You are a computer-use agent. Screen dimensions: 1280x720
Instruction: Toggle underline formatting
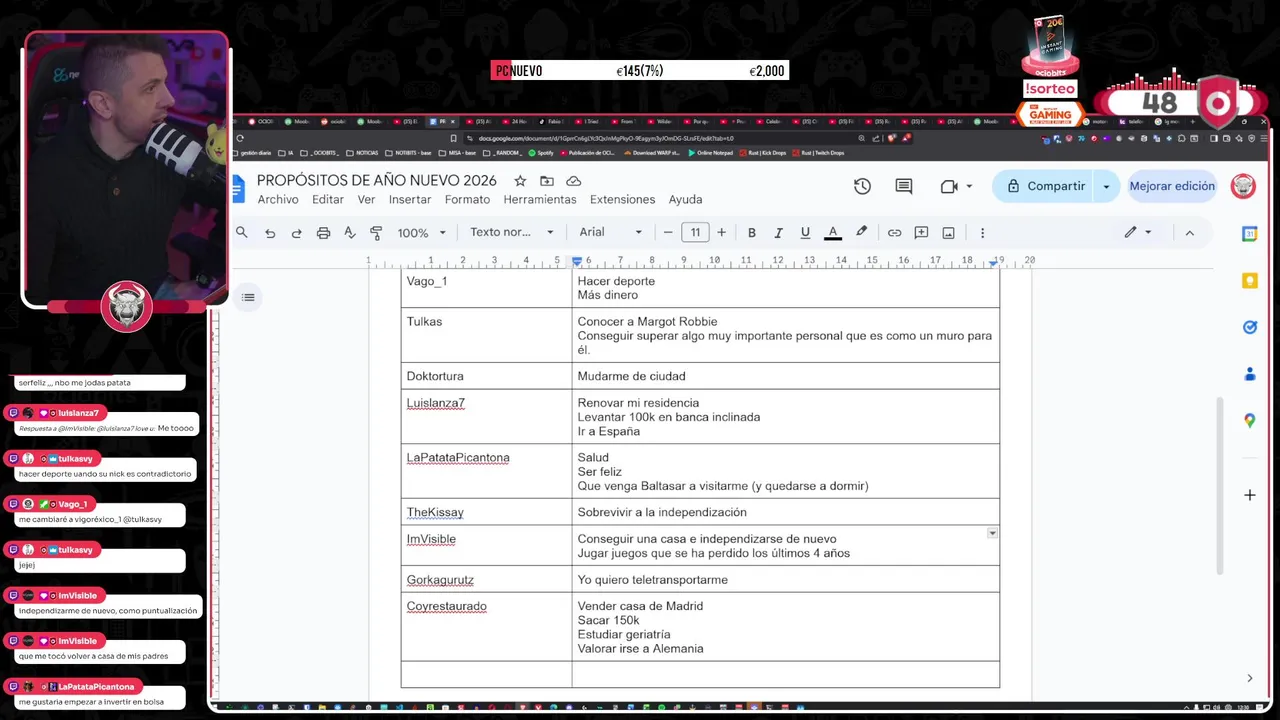point(805,233)
